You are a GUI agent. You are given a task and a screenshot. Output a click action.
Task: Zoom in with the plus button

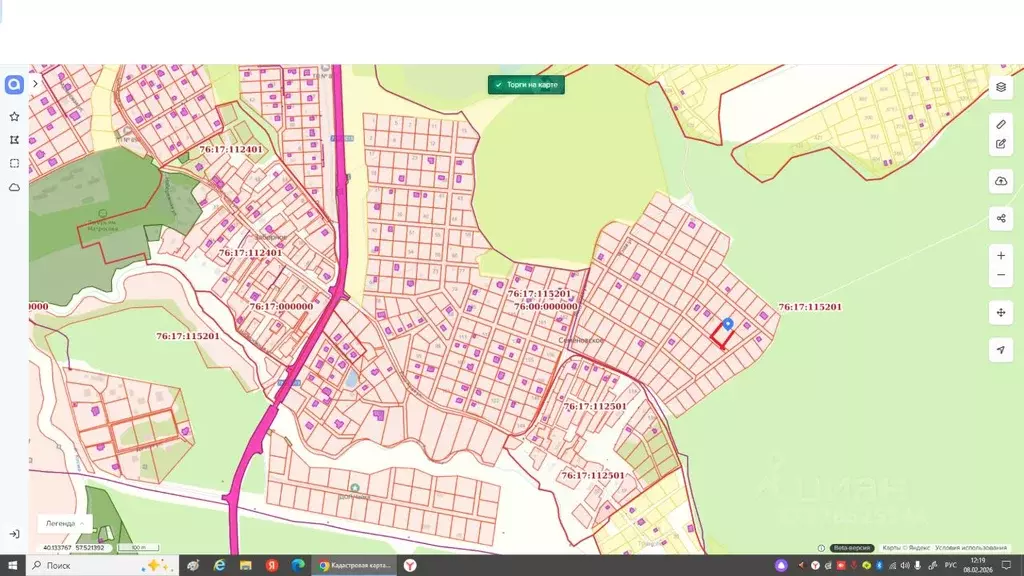coord(1001,255)
